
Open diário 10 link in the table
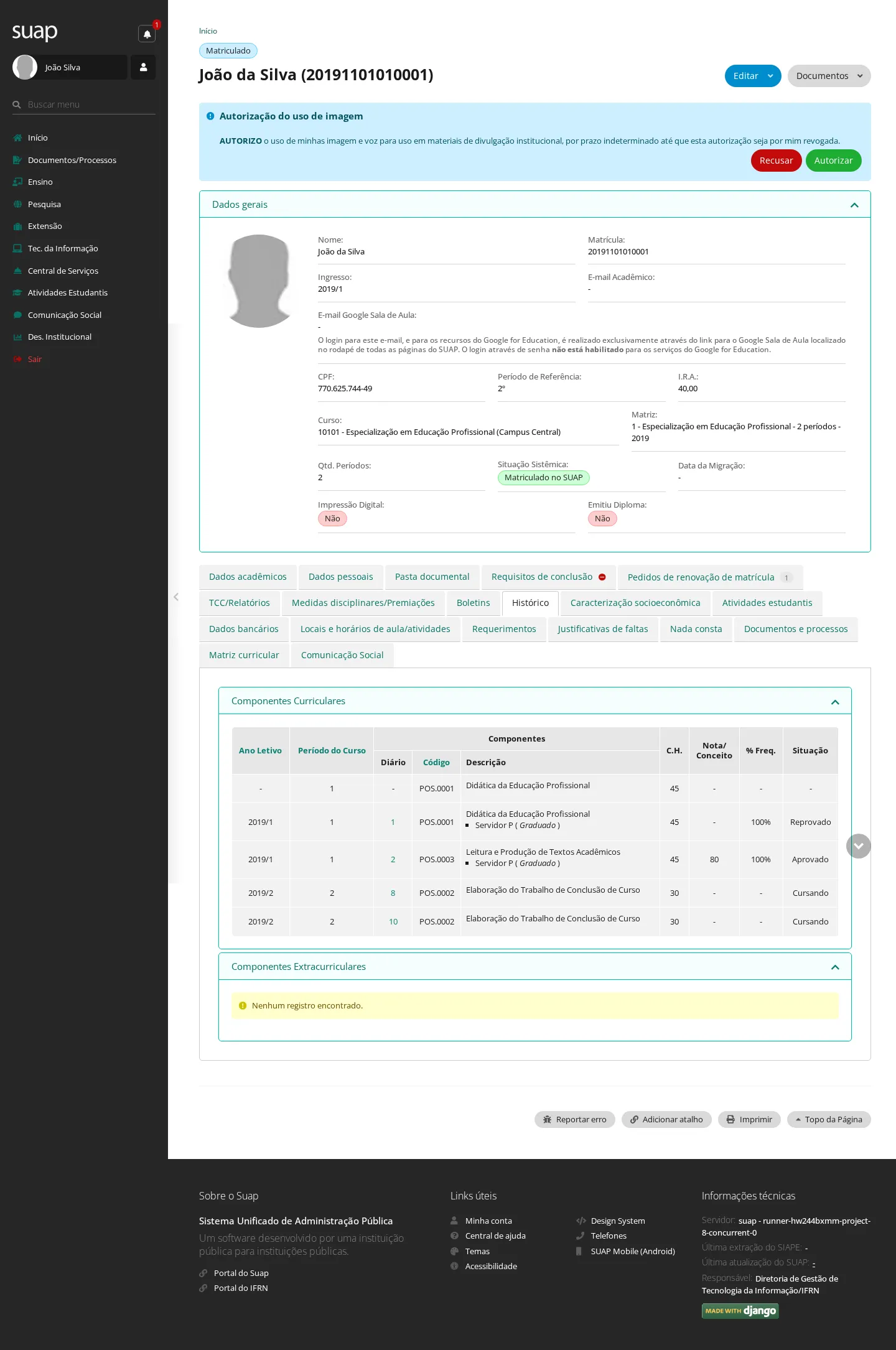point(393,921)
